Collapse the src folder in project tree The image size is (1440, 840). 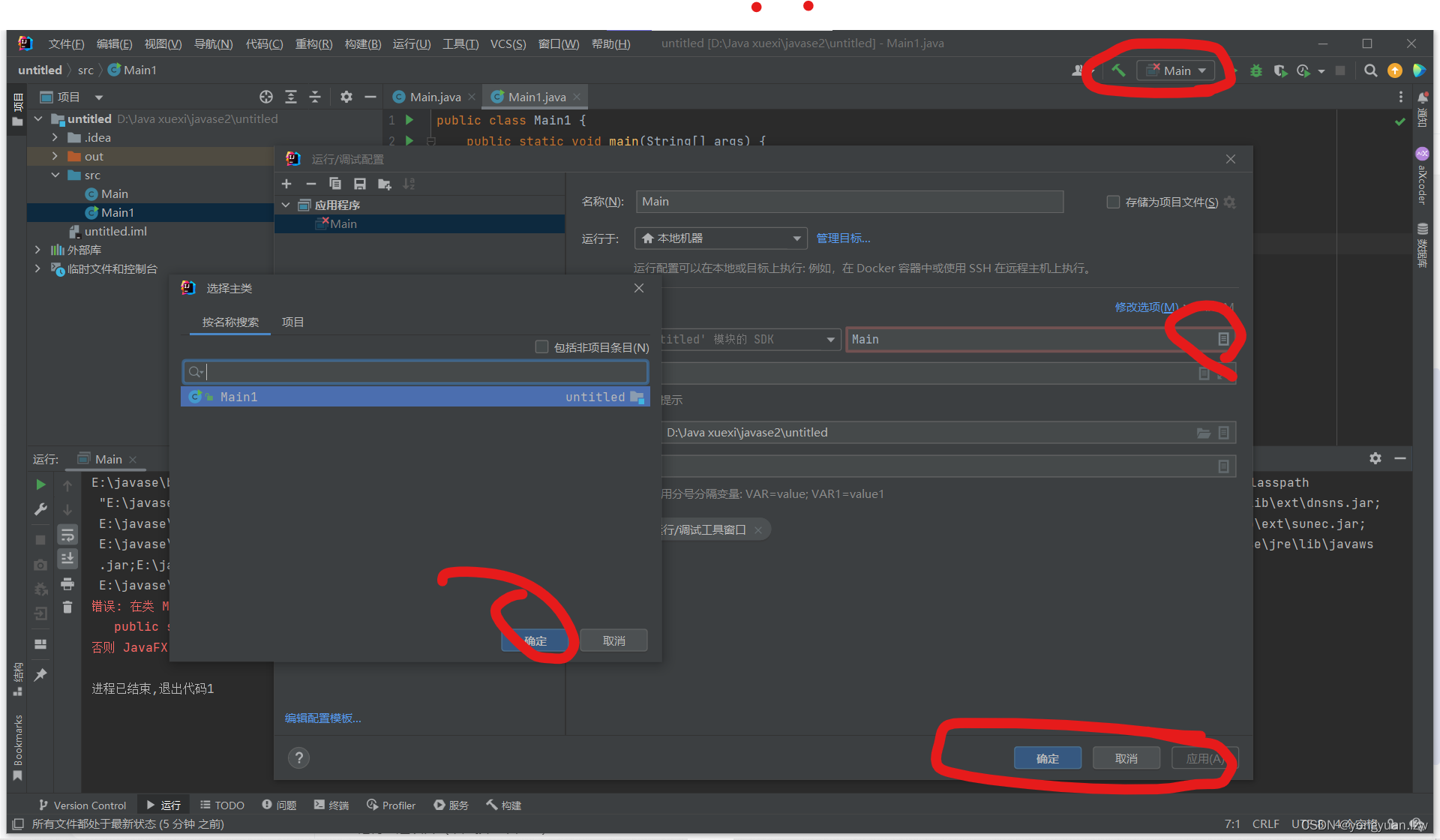point(55,175)
